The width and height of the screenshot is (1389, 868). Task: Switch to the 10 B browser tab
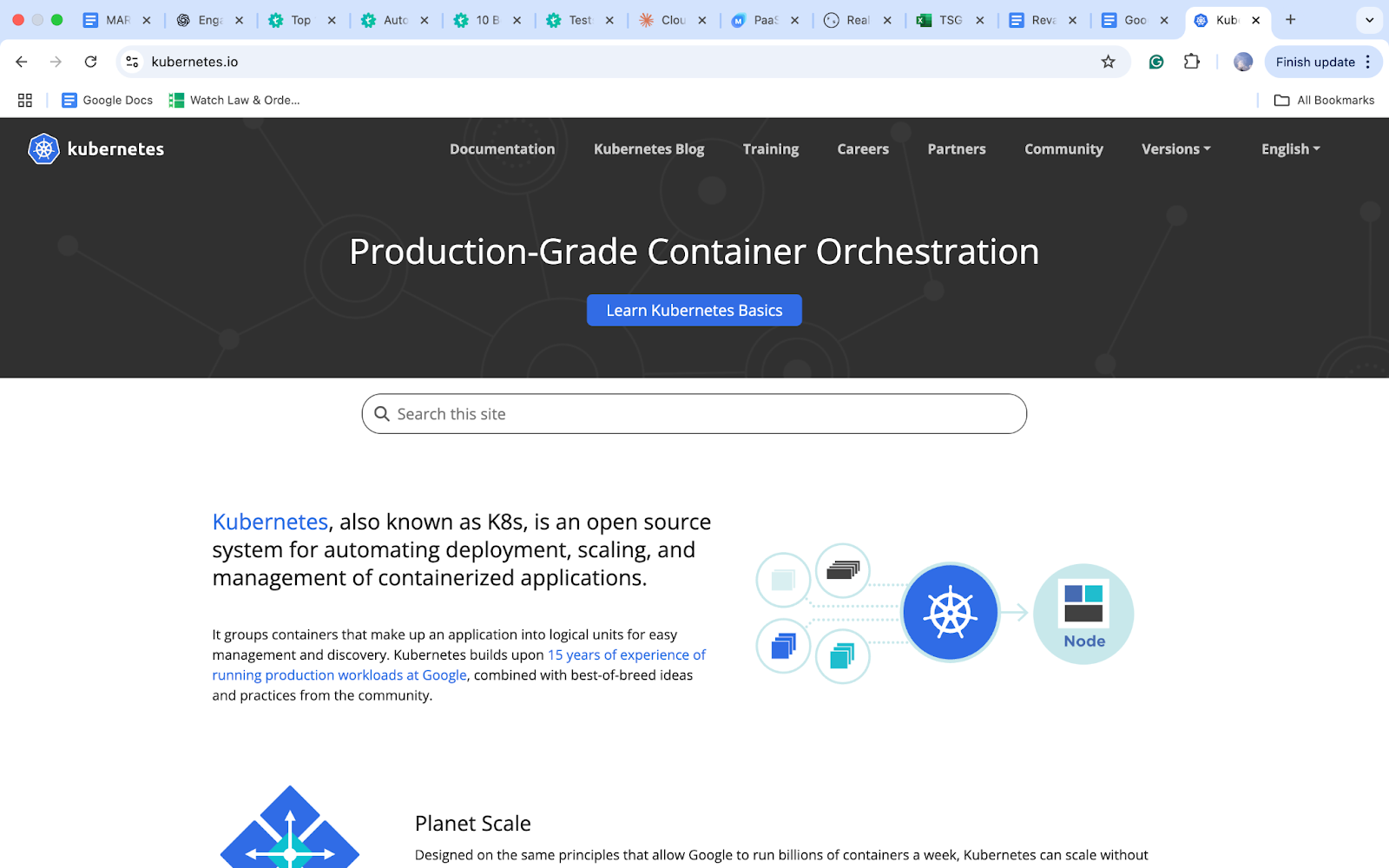point(488,20)
